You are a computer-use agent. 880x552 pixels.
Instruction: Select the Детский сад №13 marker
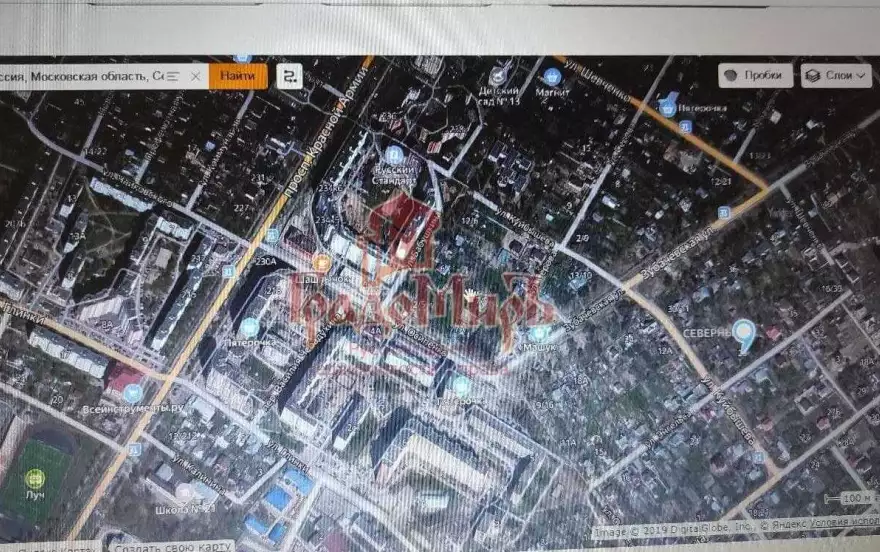[x=497, y=77]
